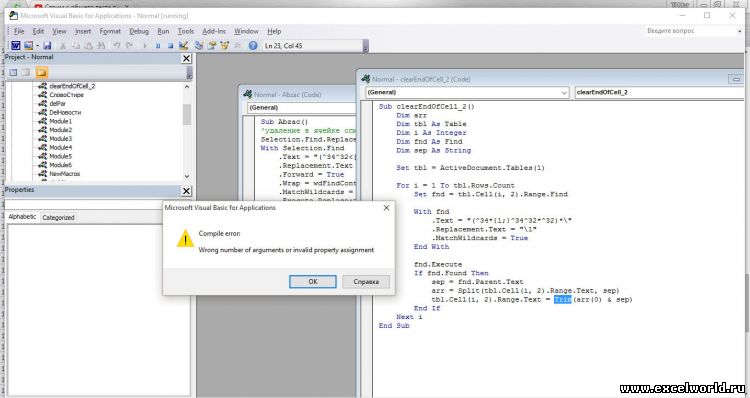The image size is (750, 398).
Task: Open the File menu
Action: pos(19,31)
